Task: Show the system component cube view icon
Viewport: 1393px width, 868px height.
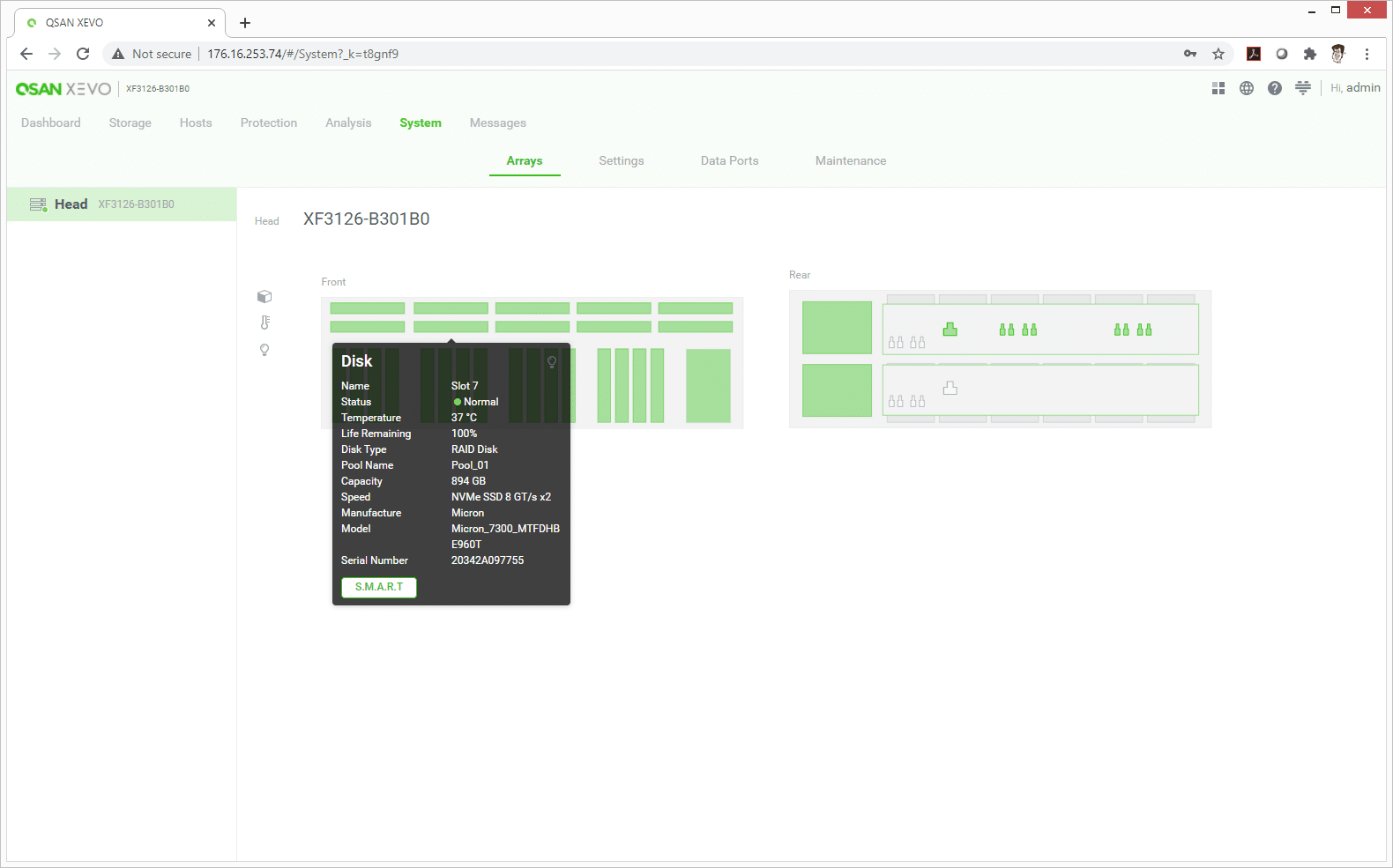Action: coord(264,297)
